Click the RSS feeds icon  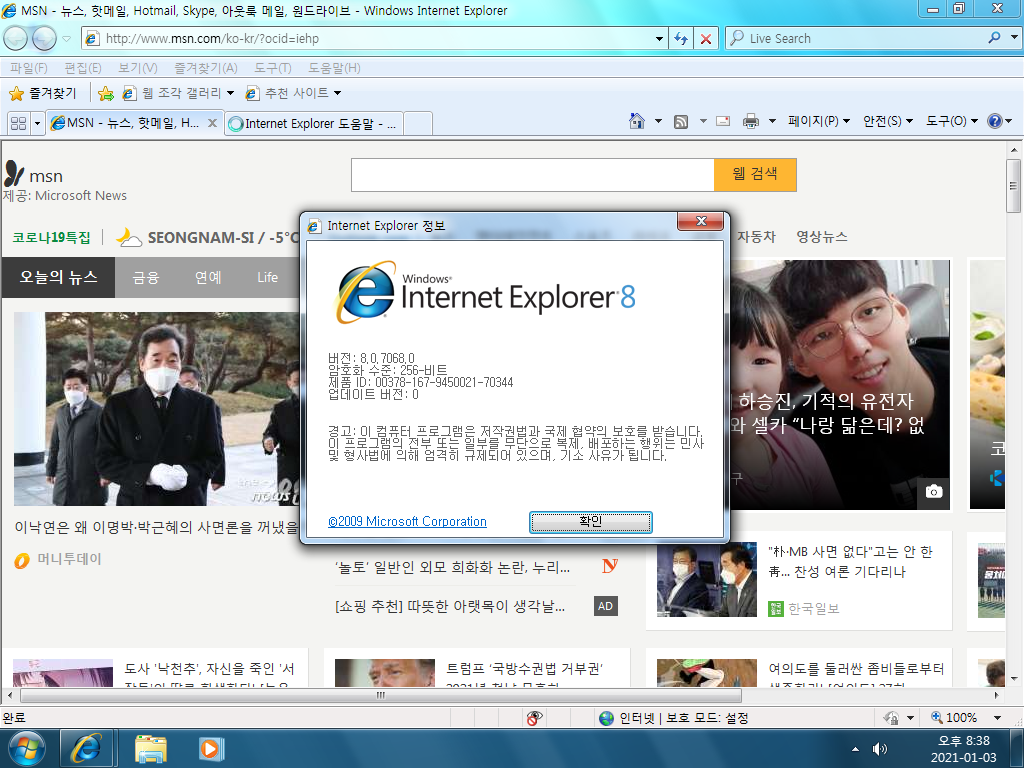click(x=681, y=121)
